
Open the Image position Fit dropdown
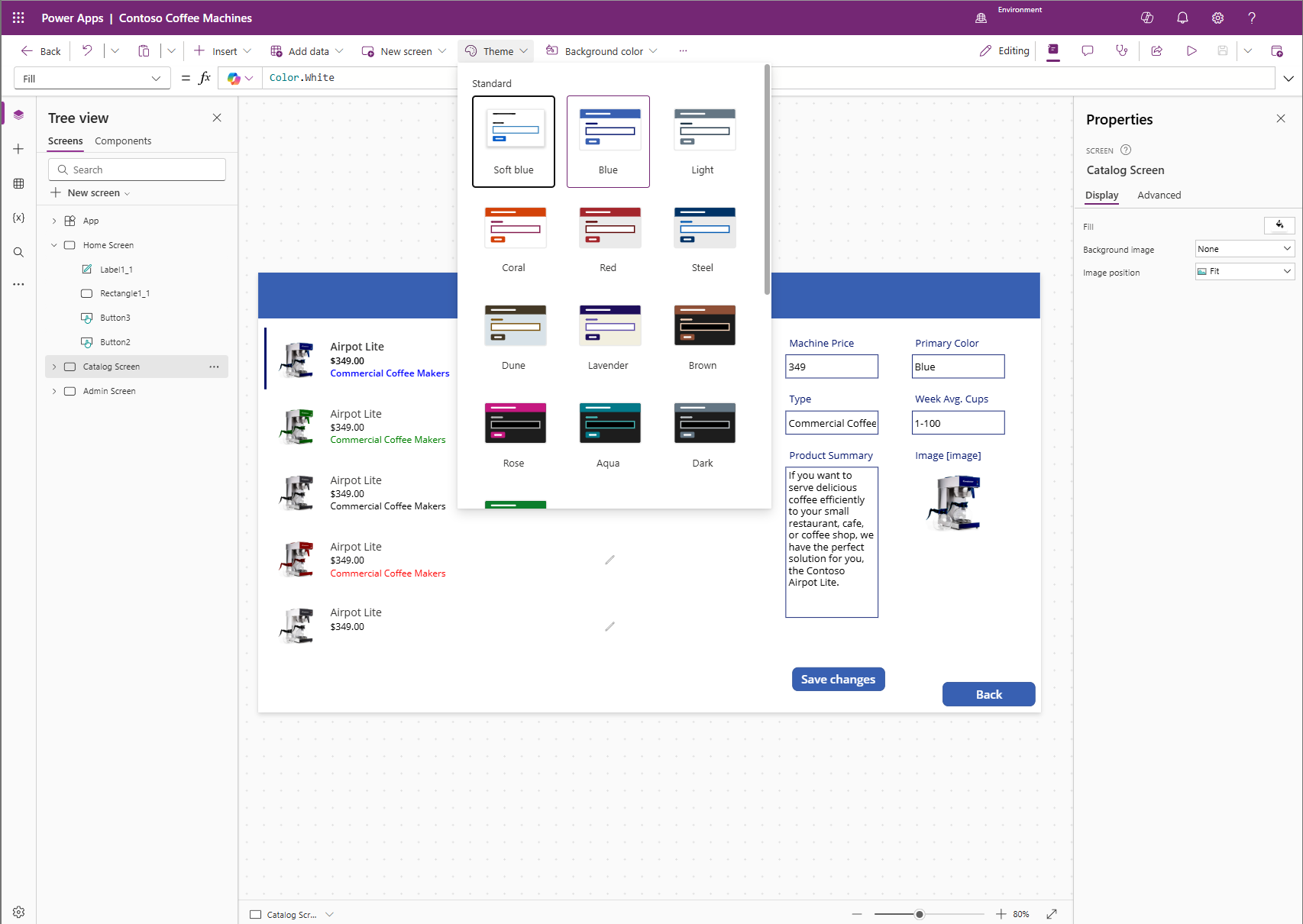(1245, 271)
